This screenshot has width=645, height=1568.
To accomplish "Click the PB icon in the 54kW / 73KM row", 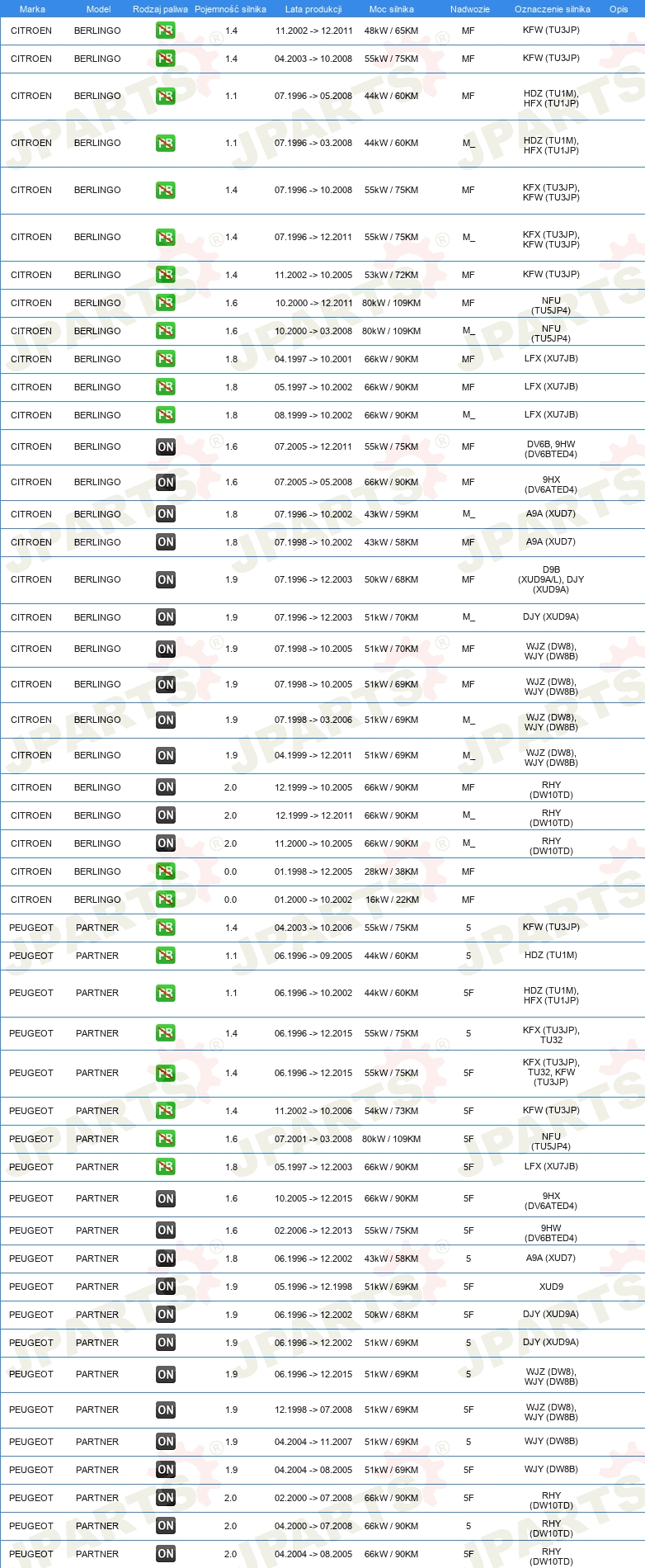I will pyautogui.click(x=166, y=1111).
